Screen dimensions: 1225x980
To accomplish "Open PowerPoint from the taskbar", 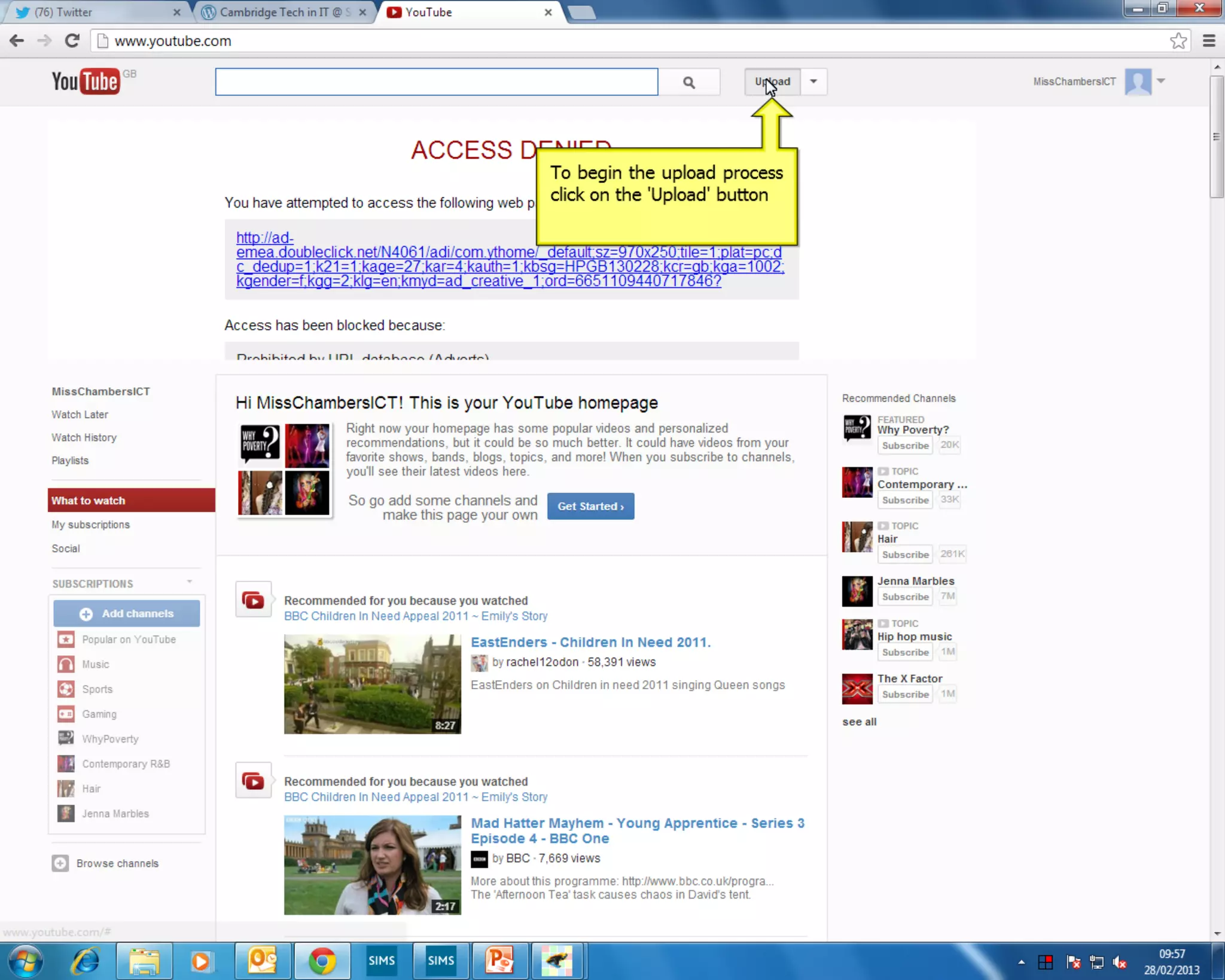I will pos(499,961).
